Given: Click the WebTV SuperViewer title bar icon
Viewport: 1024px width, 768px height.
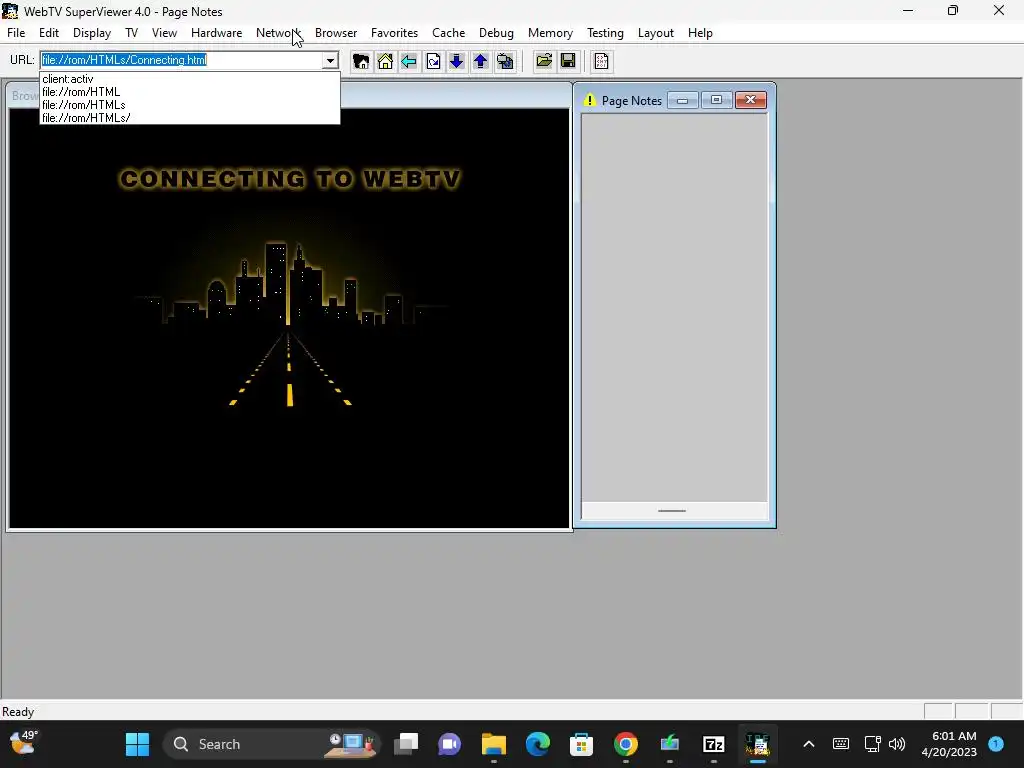Looking at the screenshot, I should click(x=10, y=11).
